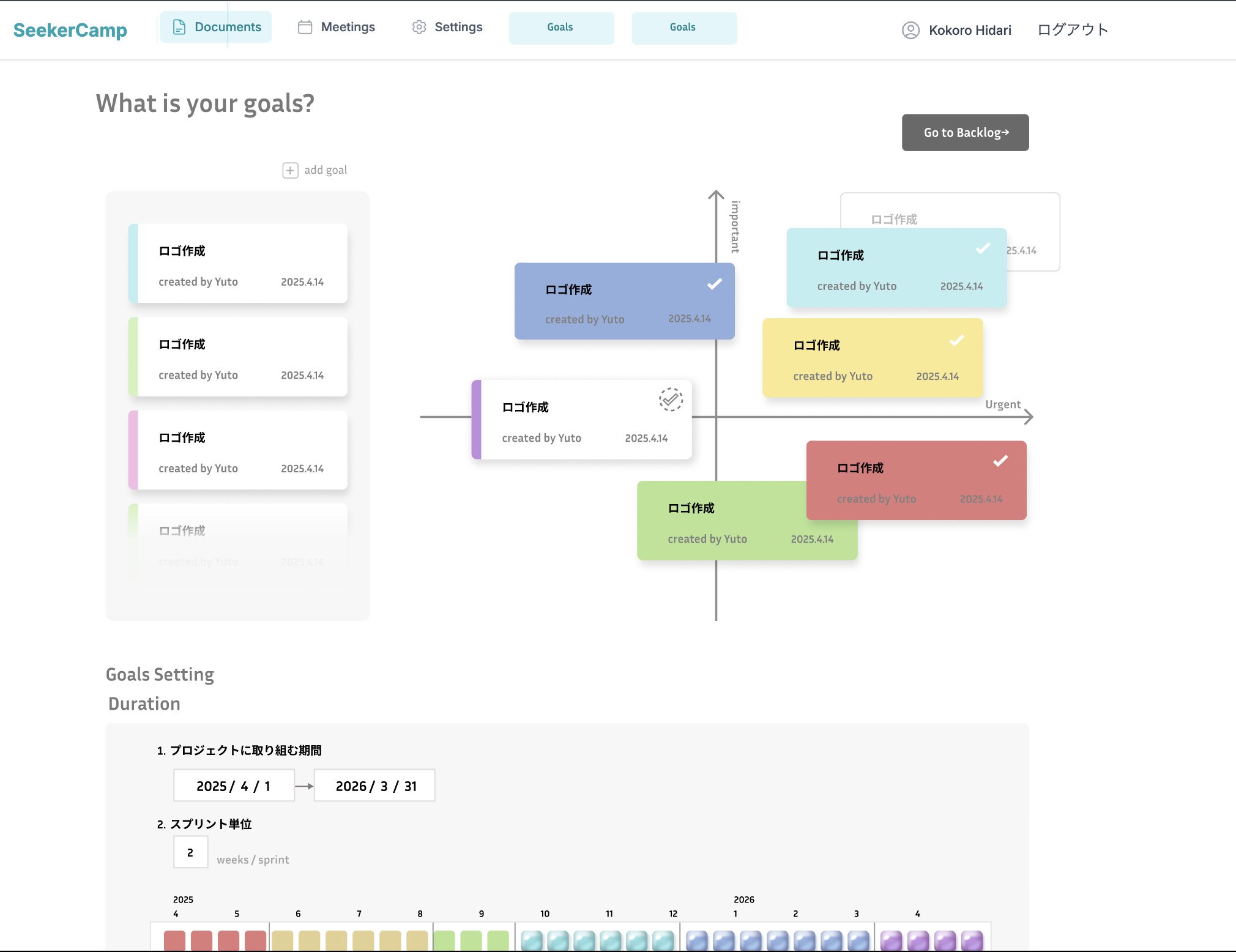The image size is (1236, 952).
Task: Click the user profile avatar icon
Action: pos(910,30)
